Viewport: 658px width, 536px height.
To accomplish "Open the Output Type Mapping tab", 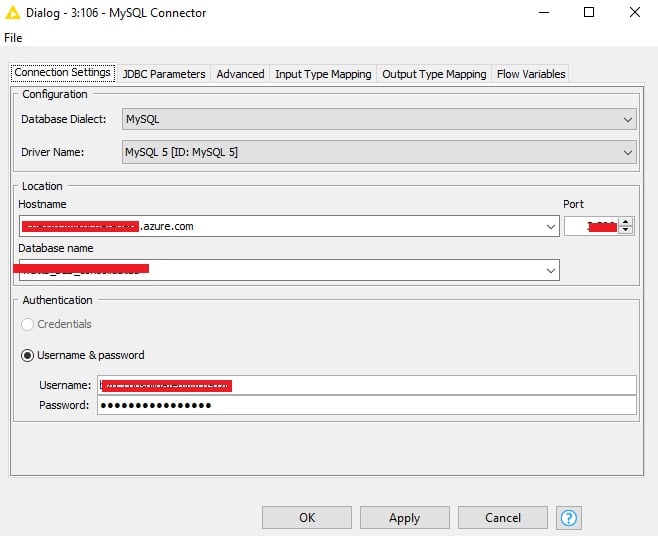I will pyautogui.click(x=434, y=74).
